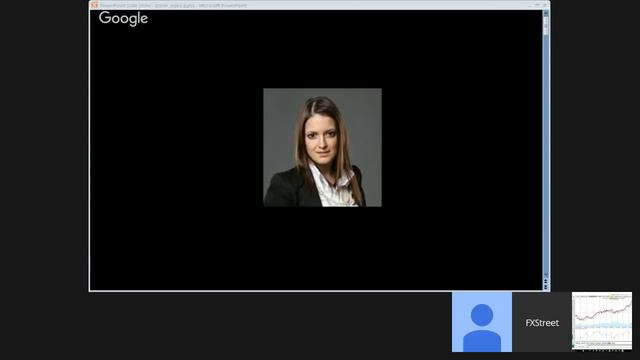The height and width of the screenshot is (360, 640).
Task: Click the woman's portrait photo on the slide
Action: click(322, 147)
